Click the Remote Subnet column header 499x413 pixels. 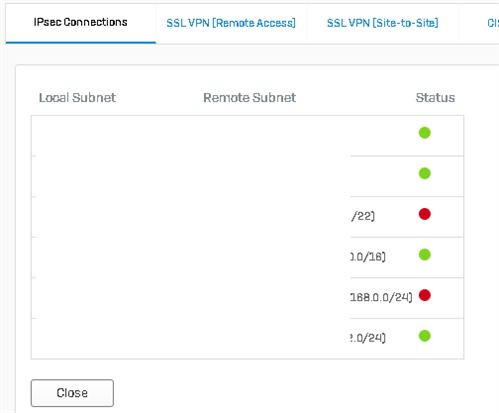click(x=250, y=98)
